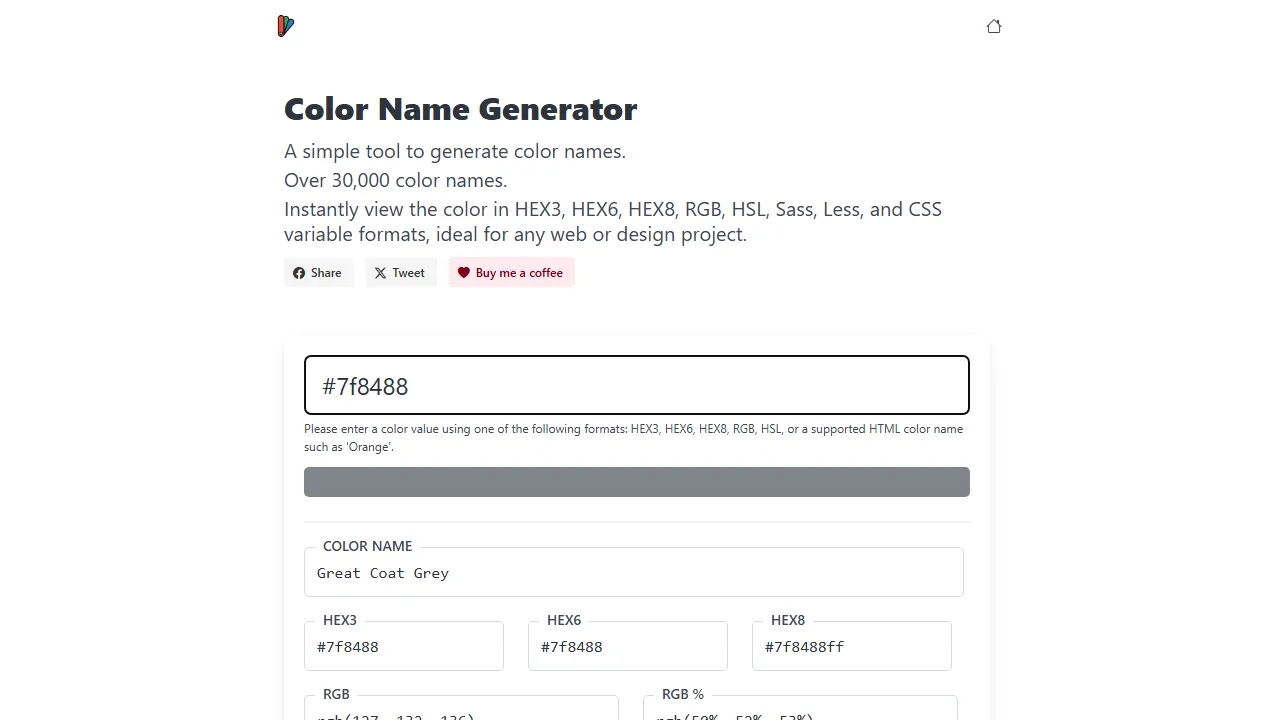Click the HEX6 value field
1280x720 pixels.
coord(627,646)
